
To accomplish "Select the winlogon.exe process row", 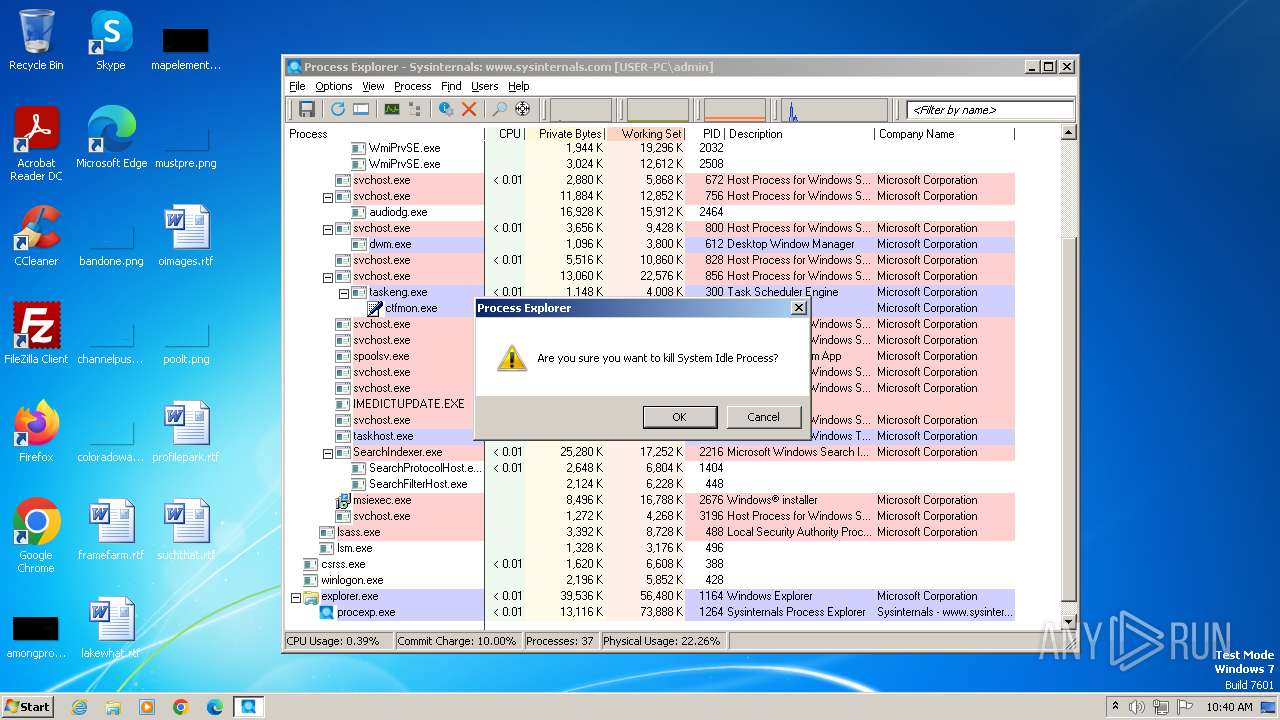I will point(650,580).
